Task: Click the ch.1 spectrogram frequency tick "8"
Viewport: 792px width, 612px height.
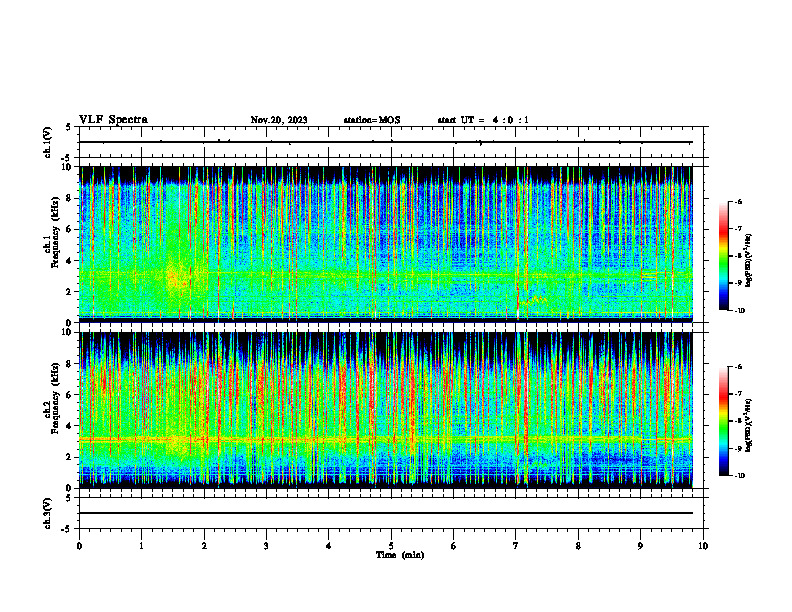Action: [70, 198]
